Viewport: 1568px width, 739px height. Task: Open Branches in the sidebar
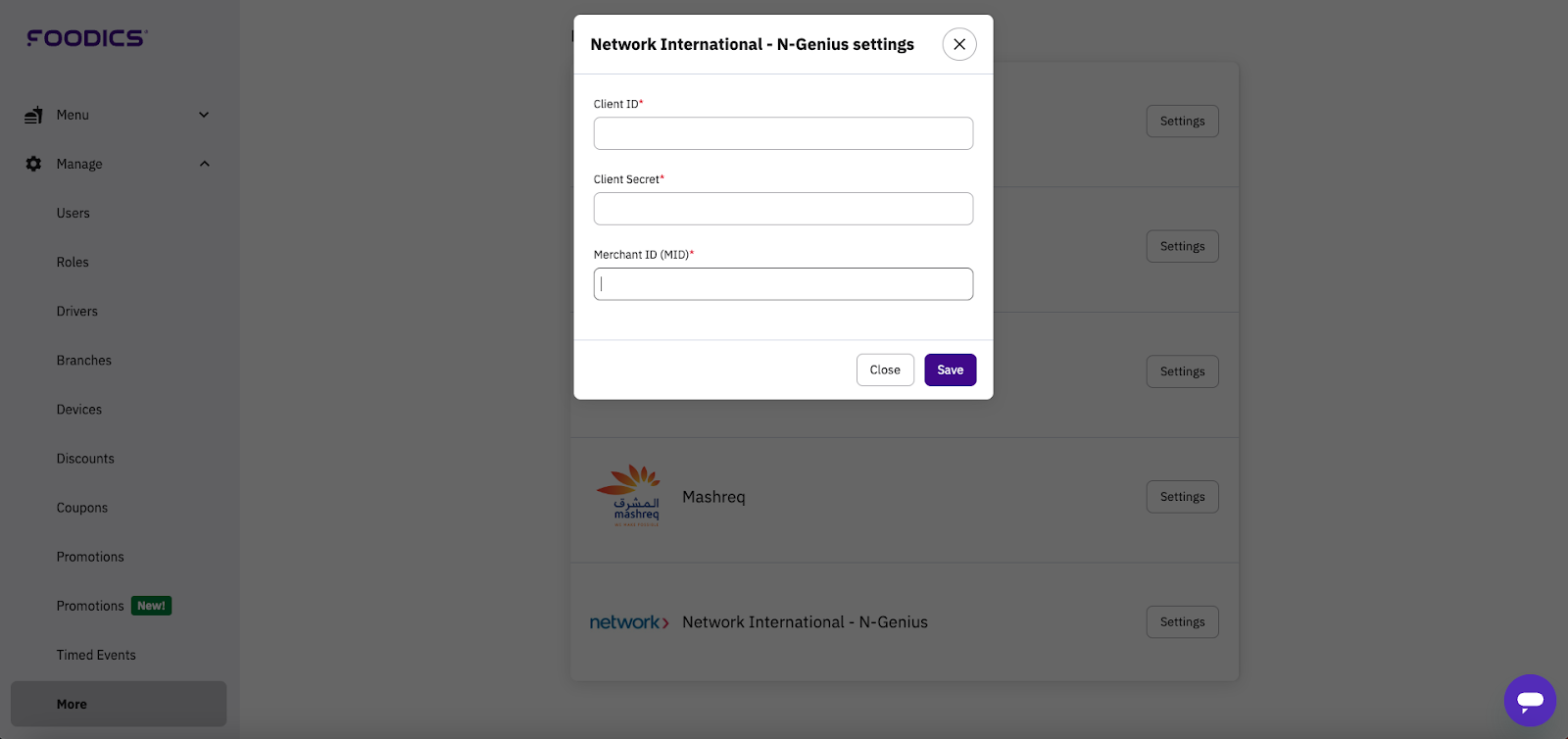[x=84, y=360]
